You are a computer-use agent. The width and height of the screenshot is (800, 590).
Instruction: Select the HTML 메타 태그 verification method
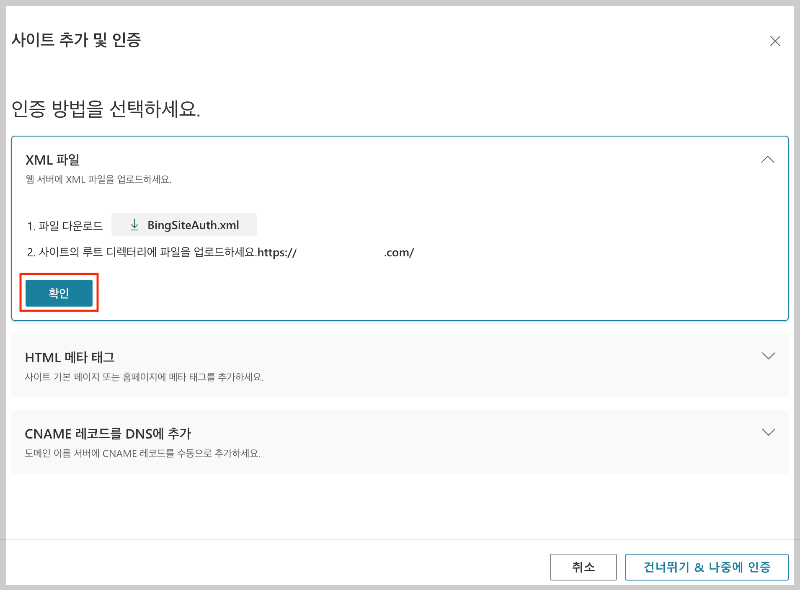(x=400, y=363)
